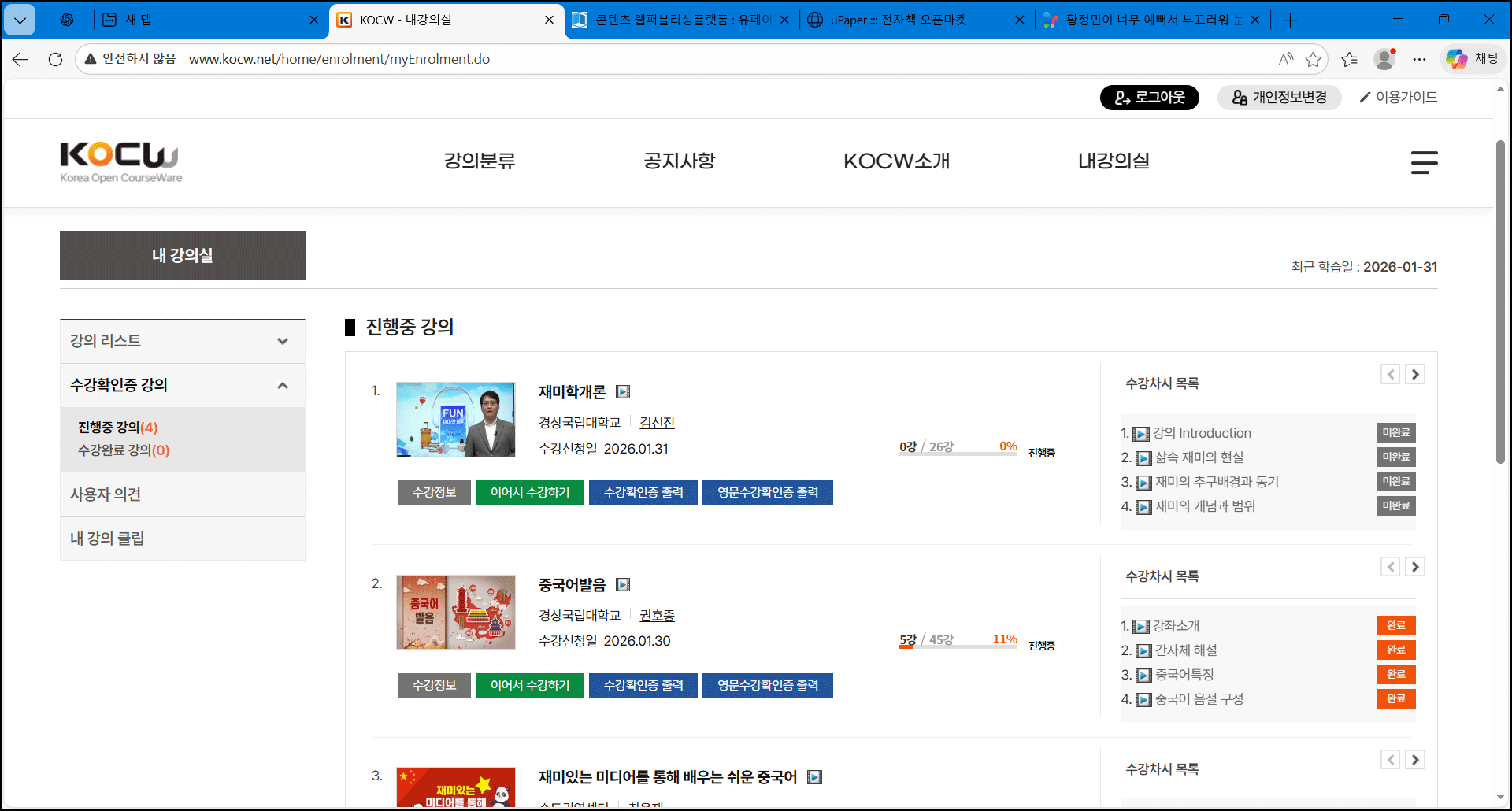Click the play icon next to 재미학개론
Screen dimensions: 1512x811
(x=623, y=391)
